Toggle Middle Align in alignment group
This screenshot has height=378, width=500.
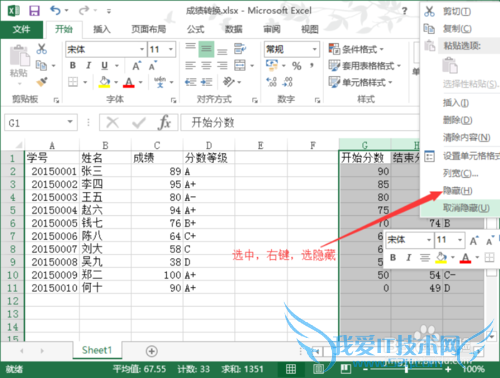pyautogui.click(x=206, y=49)
